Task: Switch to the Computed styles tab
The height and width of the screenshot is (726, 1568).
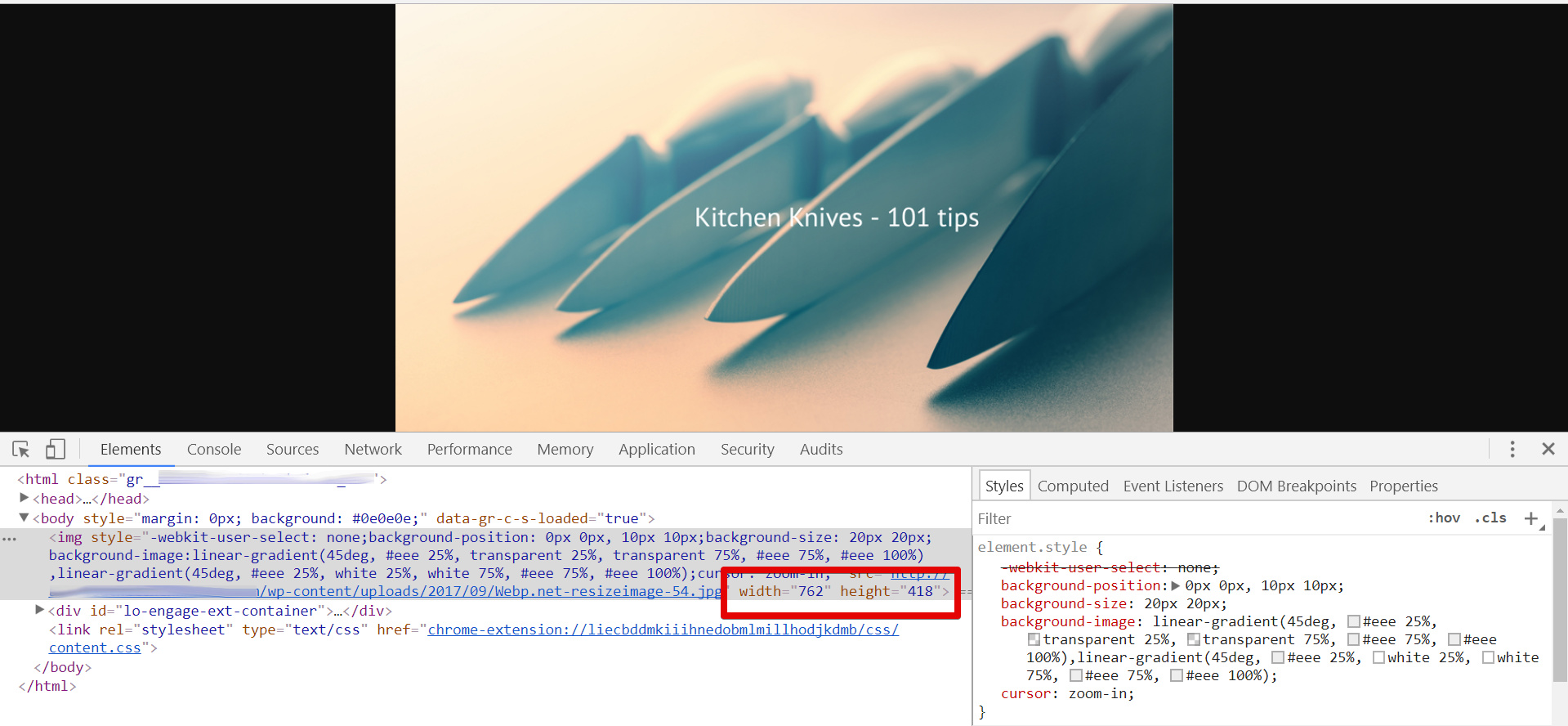Action: pyautogui.click(x=1072, y=486)
